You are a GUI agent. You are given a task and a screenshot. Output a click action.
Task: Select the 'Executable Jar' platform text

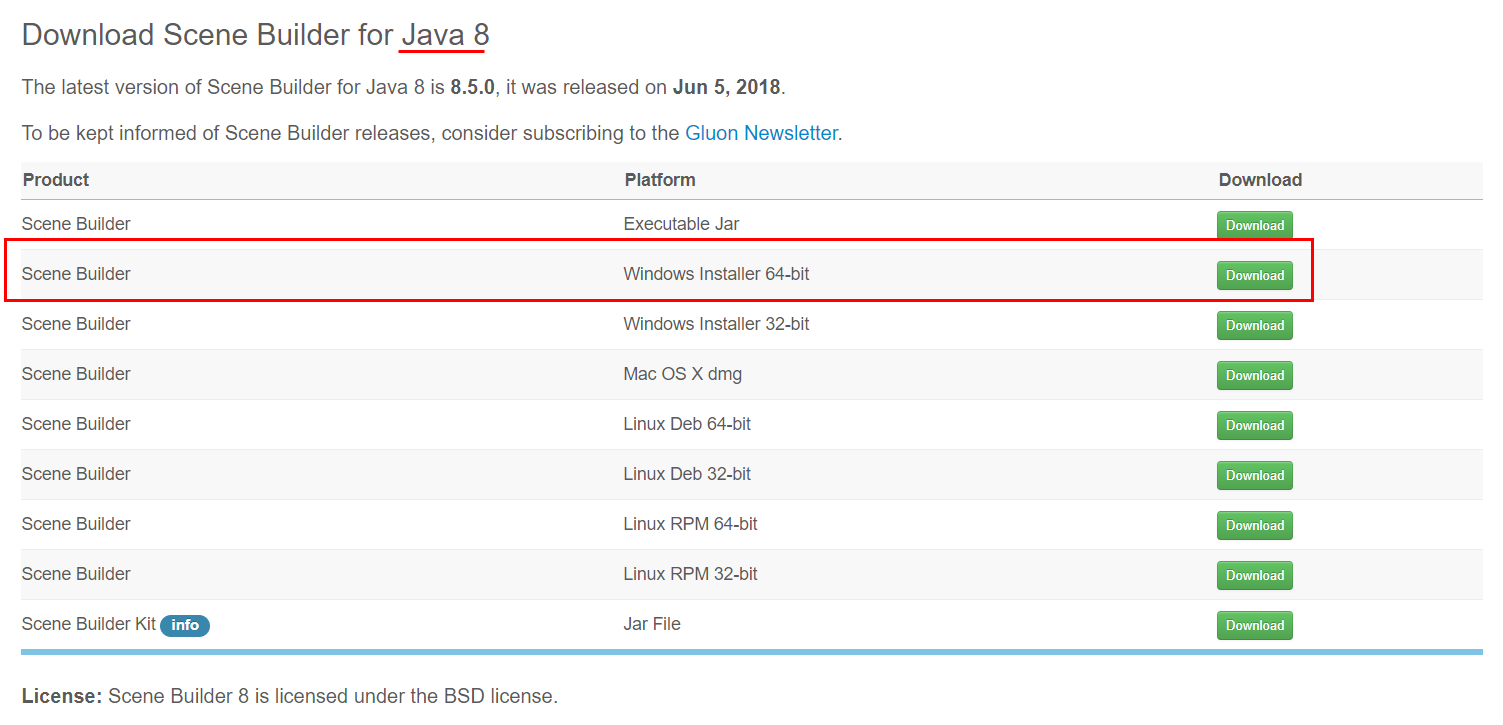click(x=681, y=224)
